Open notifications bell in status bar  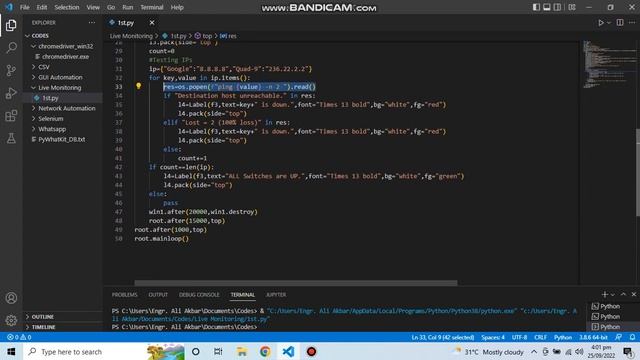pos(632,337)
